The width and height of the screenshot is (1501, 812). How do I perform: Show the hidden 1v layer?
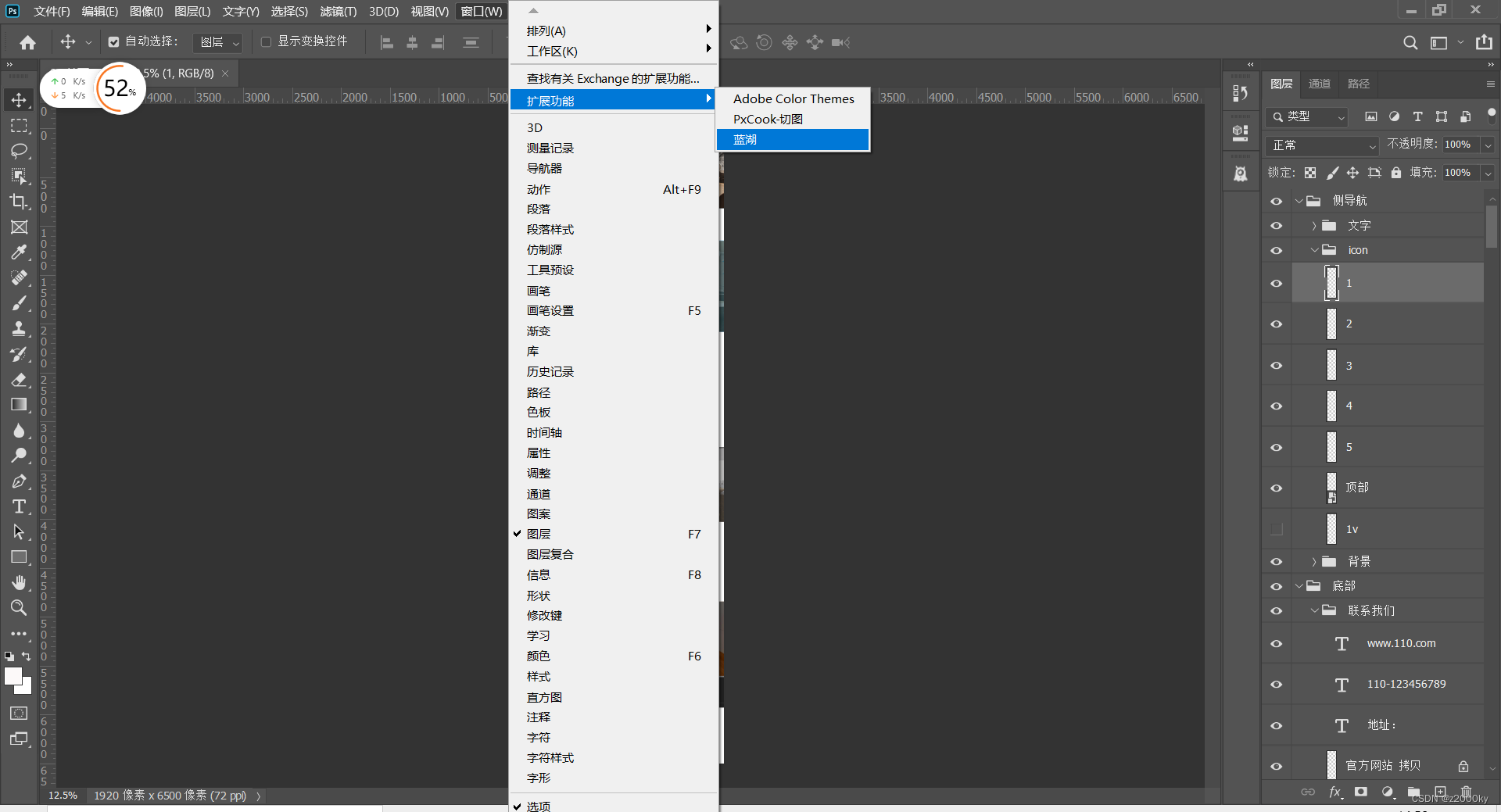tap(1277, 529)
